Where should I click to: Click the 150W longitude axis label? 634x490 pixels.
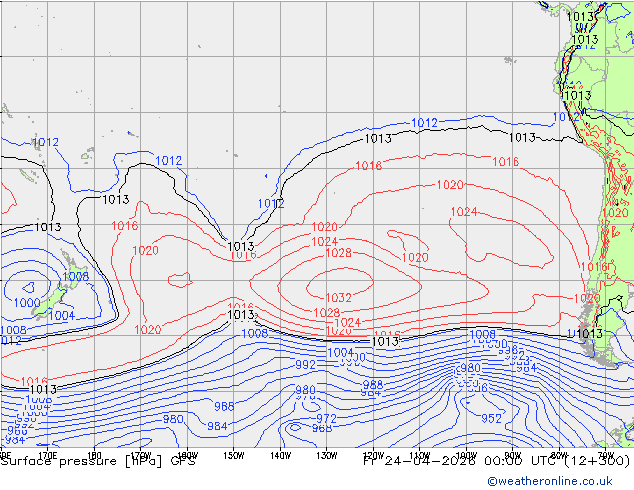coord(234,456)
